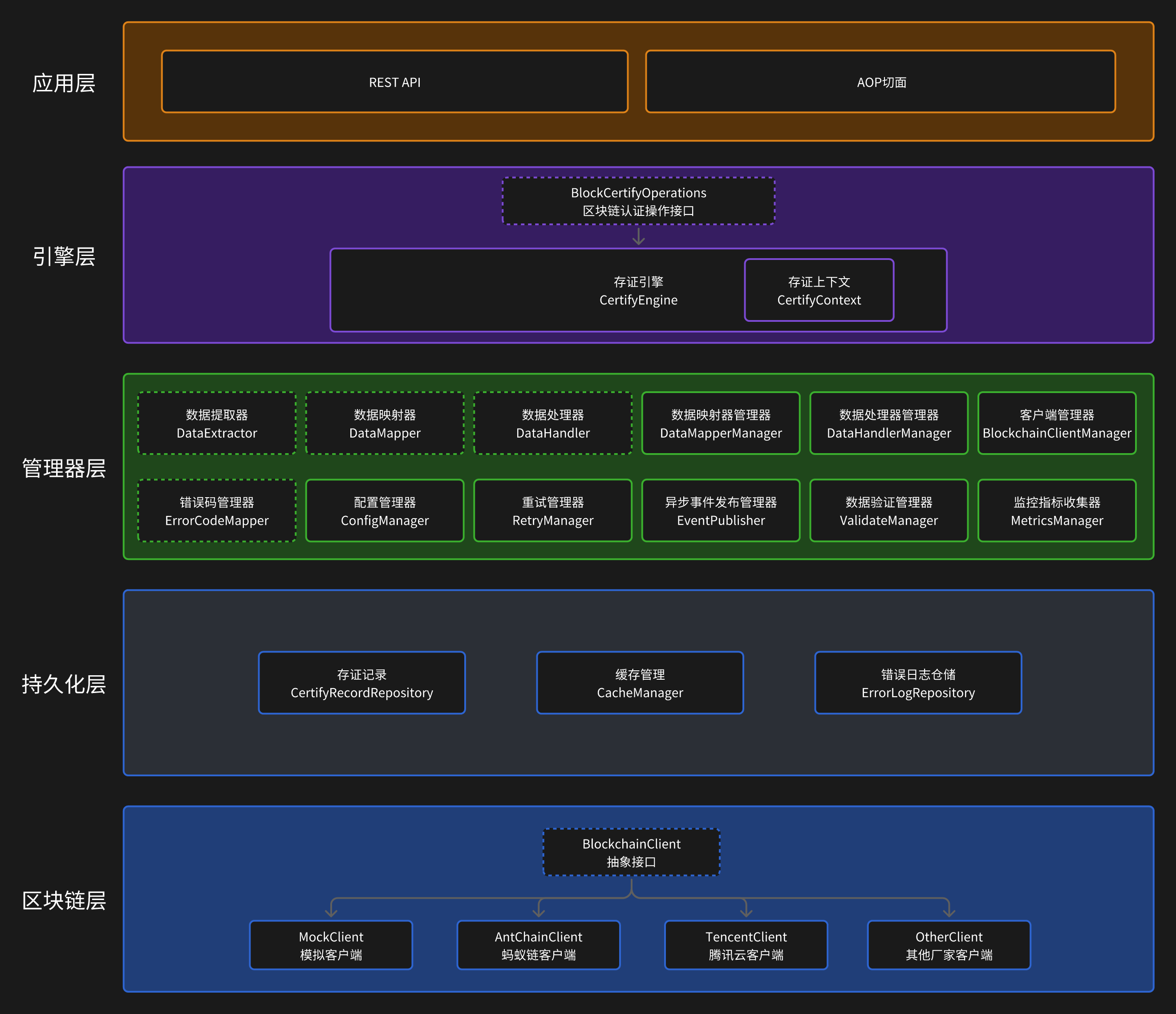Click the CertifyEngine label

pos(638,291)
